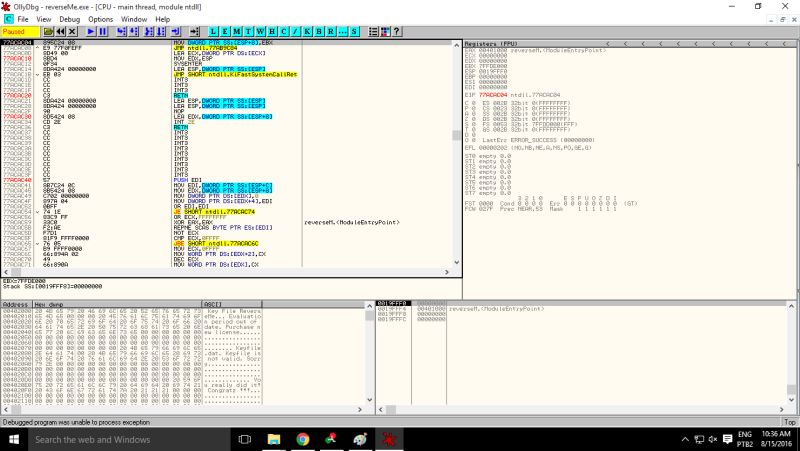Show the Call stack with the K button
Screen dimensions: 800x451
[x=307, y=32]
